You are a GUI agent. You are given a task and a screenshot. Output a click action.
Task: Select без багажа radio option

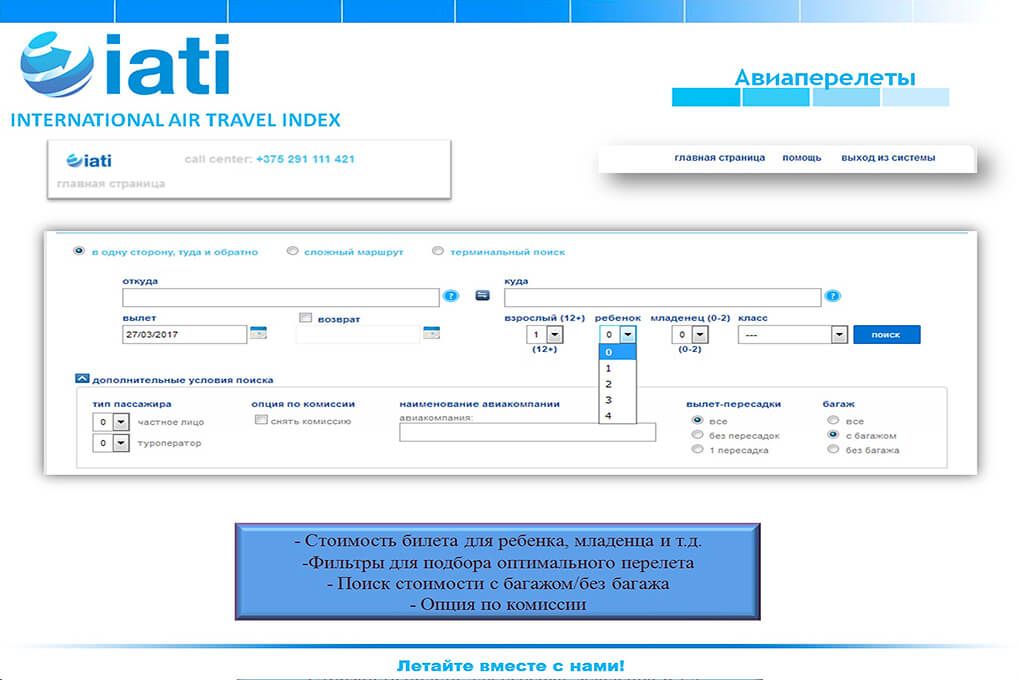coord(833,449)
